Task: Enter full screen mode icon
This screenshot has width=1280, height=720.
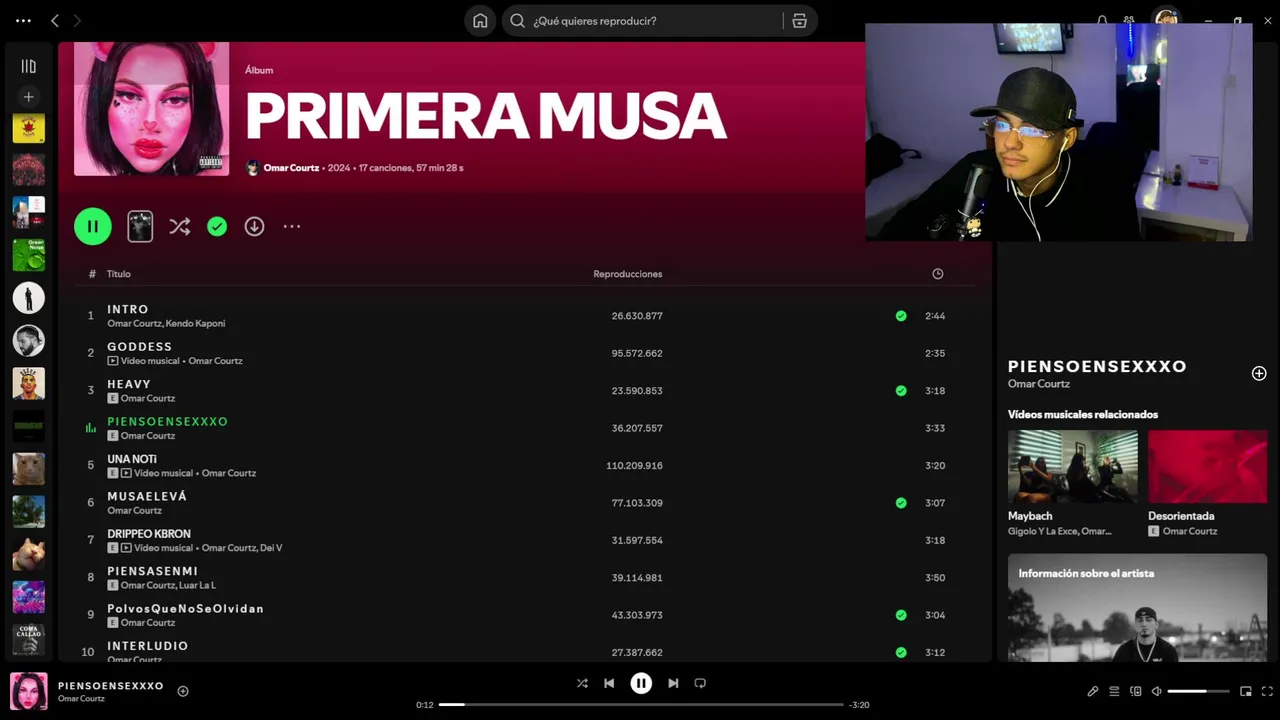Action: [x=1267, y=691]
